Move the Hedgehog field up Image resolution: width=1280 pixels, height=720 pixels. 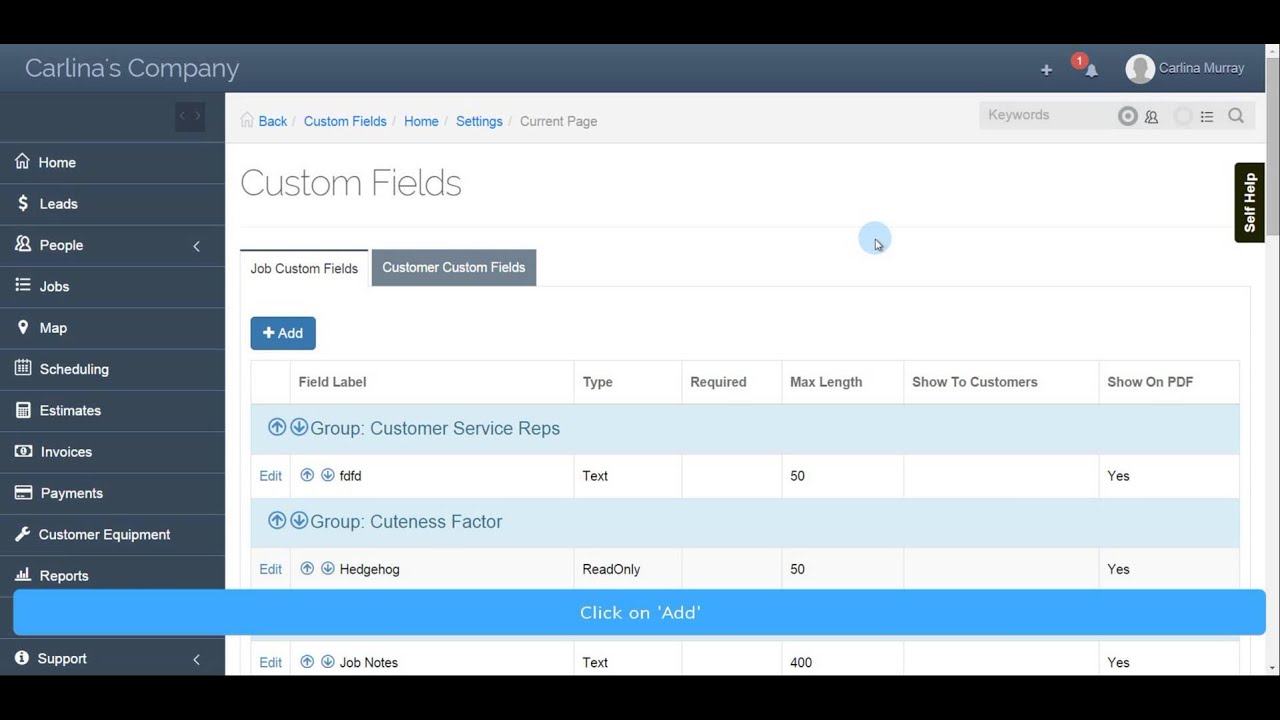pos(307,568)
